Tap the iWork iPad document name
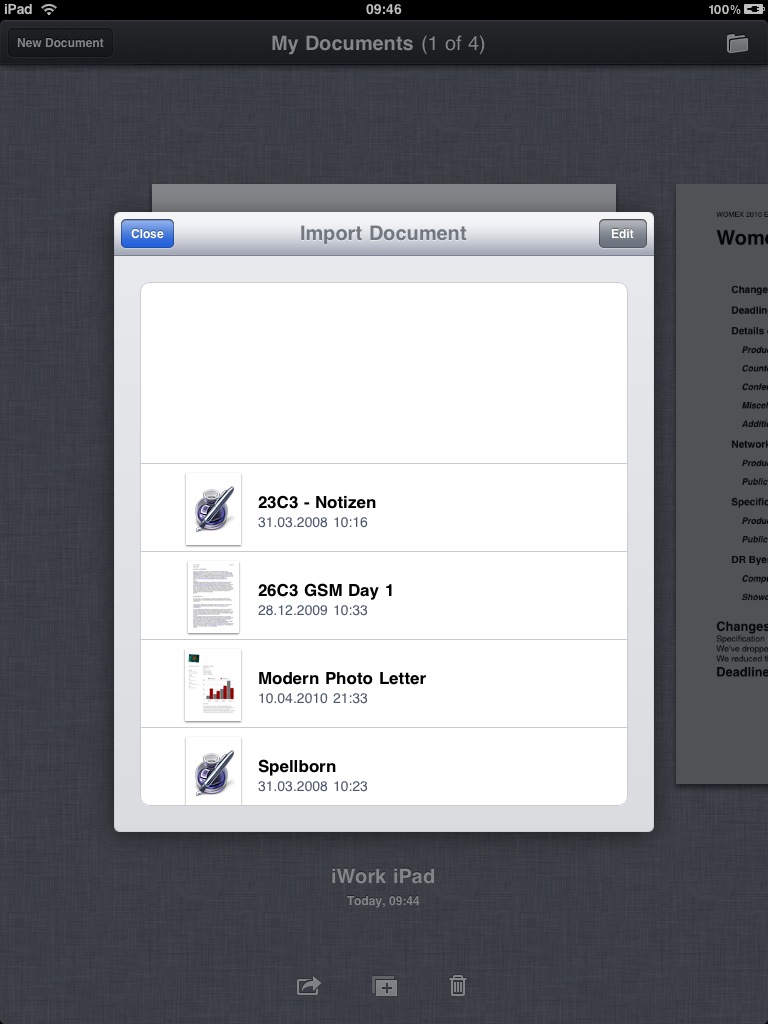 tap(383, 877)
